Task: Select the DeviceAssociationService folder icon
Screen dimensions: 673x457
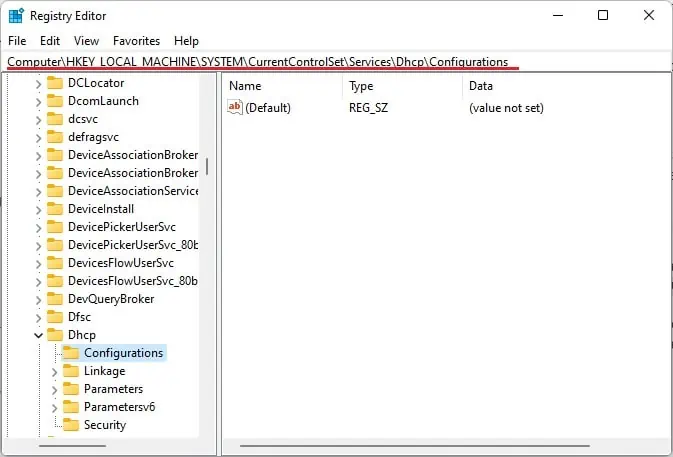Action: point(55,191)
